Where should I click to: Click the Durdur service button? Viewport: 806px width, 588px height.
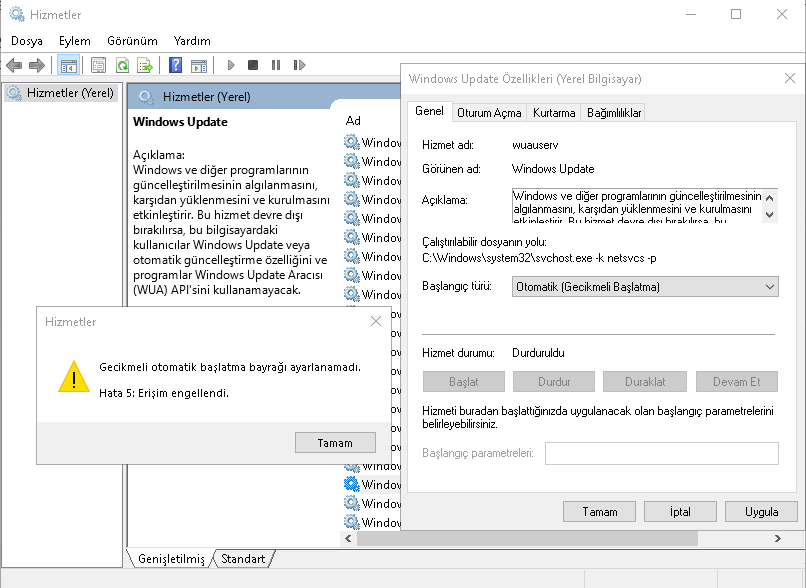554,382
